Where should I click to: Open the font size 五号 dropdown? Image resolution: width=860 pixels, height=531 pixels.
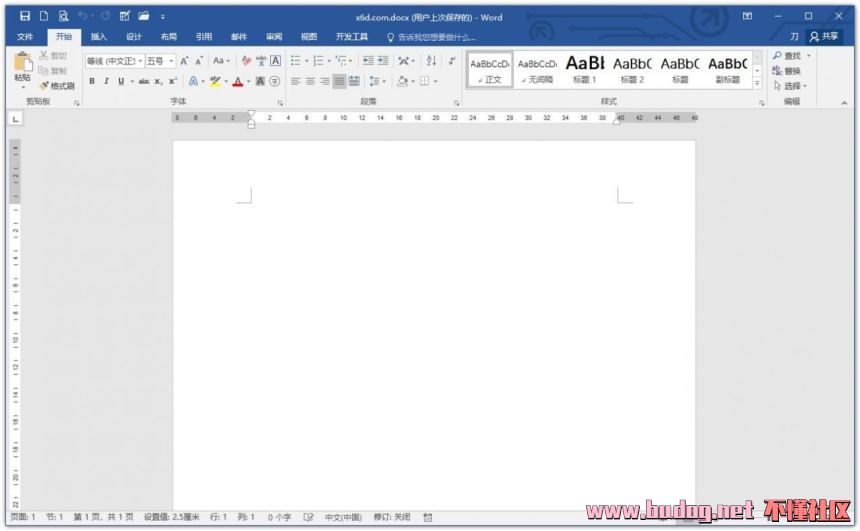[x=171, y=61]
